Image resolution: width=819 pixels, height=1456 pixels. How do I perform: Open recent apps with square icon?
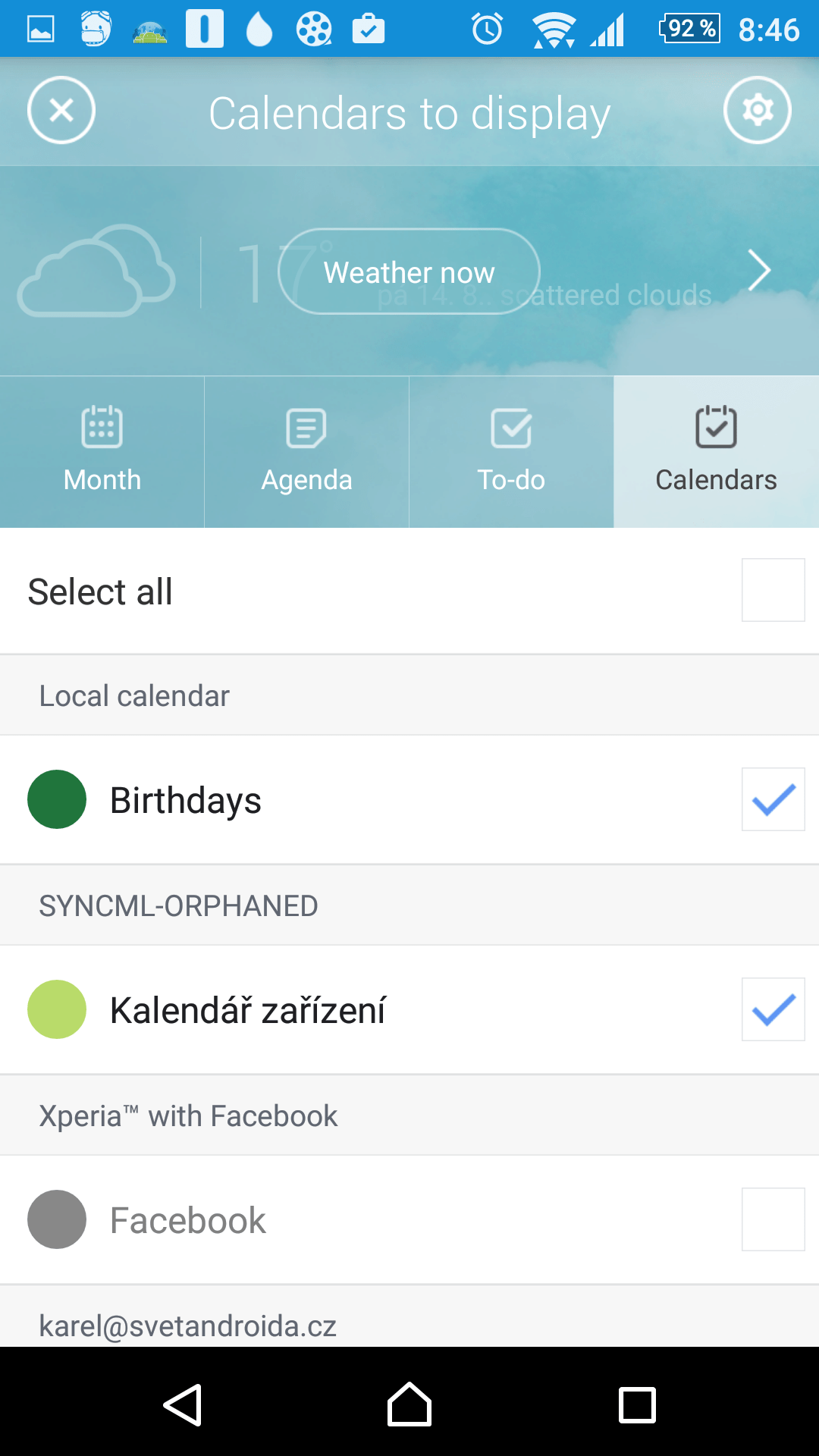point(637,1405)
